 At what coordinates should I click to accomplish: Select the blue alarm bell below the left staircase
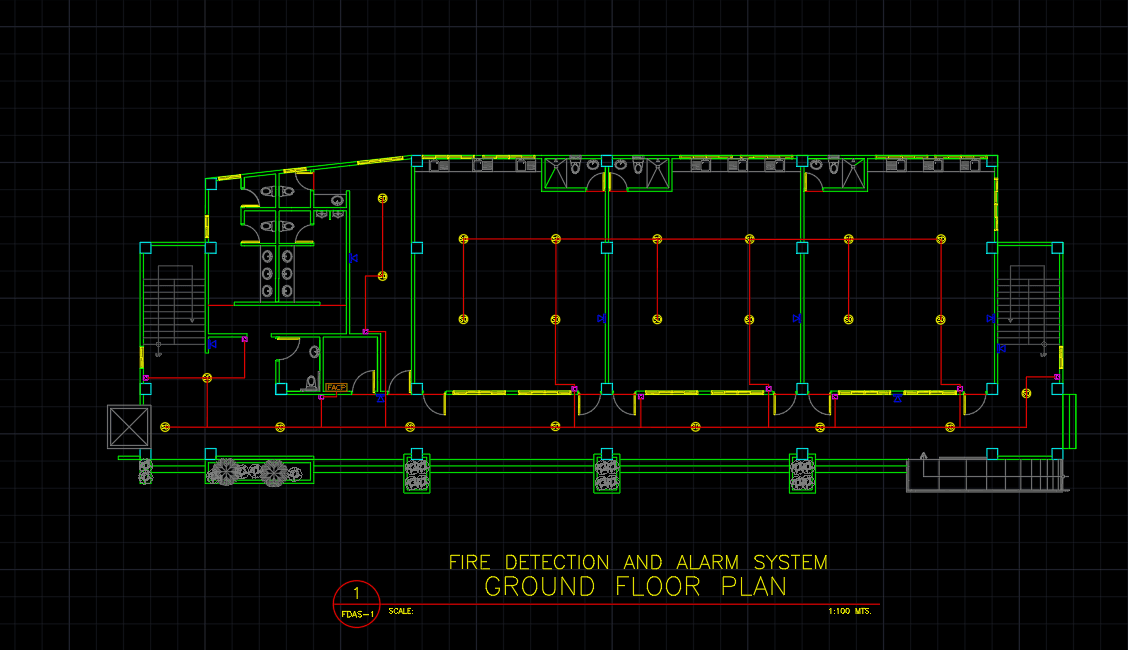[x=212, y=344]
